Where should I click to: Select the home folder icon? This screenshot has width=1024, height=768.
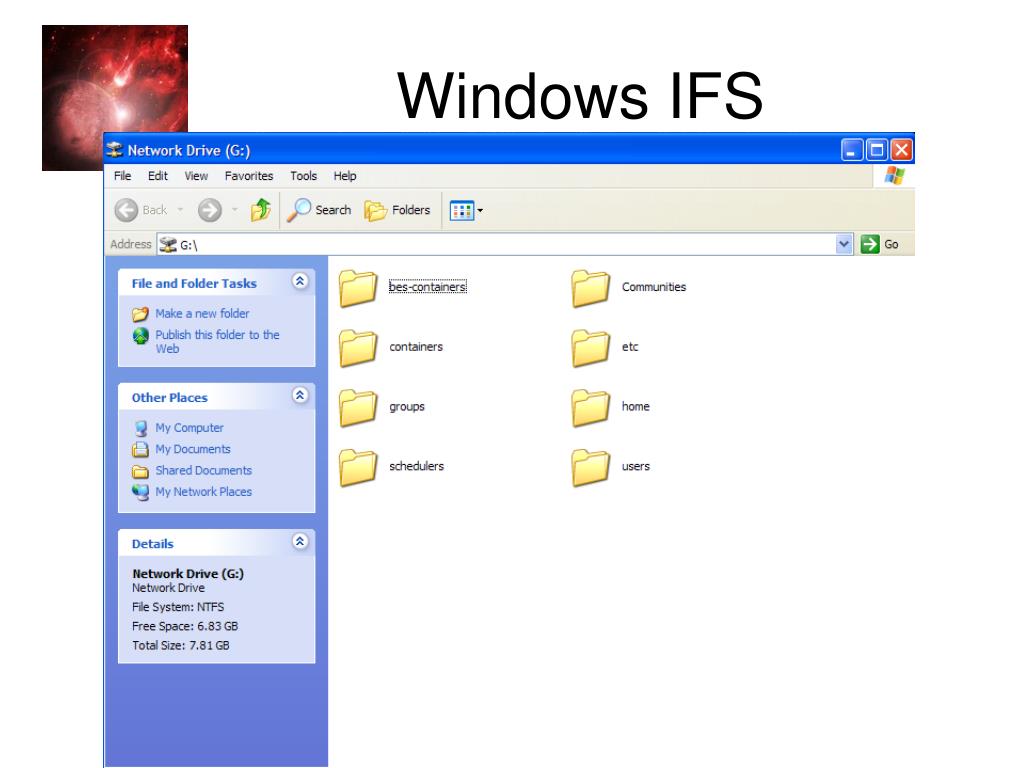coord(590,408)
